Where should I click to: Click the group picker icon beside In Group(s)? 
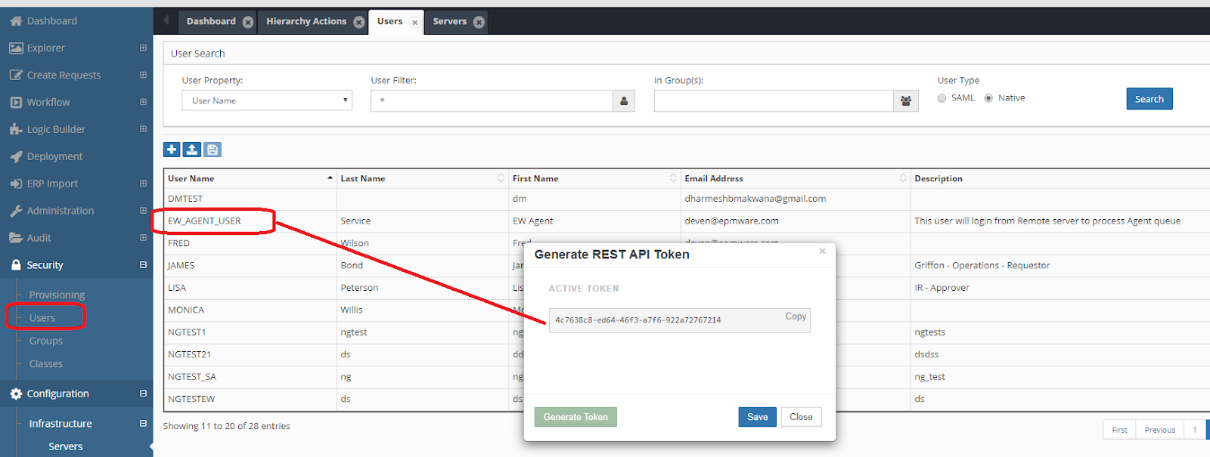[x=906, y=100]
